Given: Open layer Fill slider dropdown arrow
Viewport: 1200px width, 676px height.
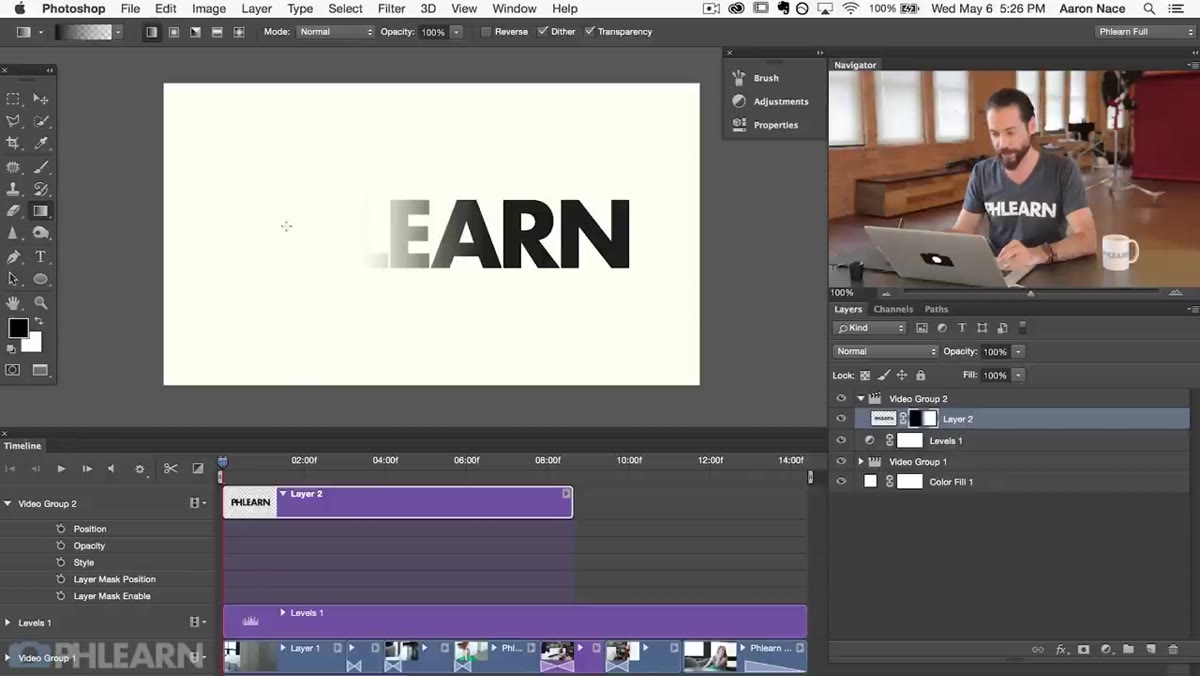Looking at the screenshot, I should [1018, 375].
